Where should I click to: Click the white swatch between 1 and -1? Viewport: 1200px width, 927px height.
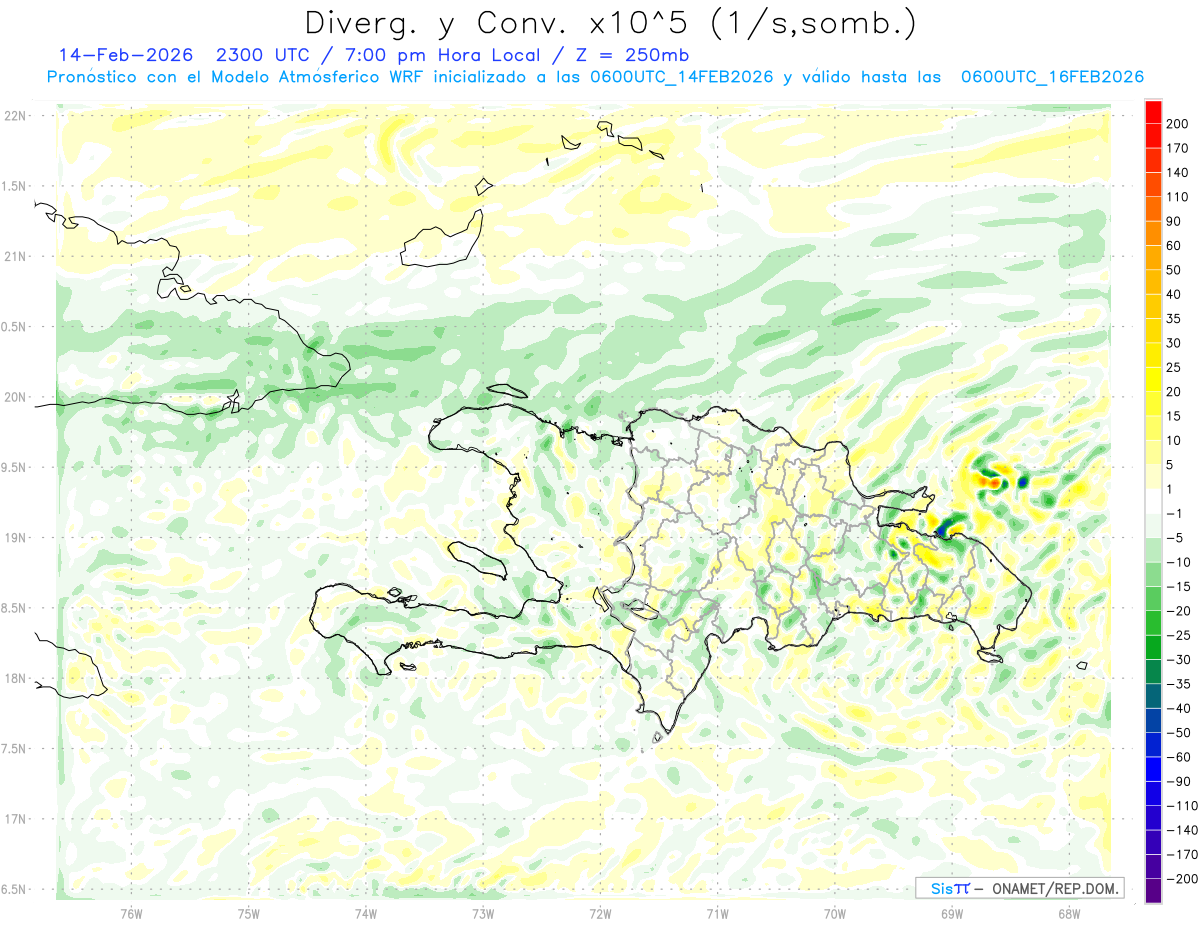pyautogui.click(x=1153, y=501)
